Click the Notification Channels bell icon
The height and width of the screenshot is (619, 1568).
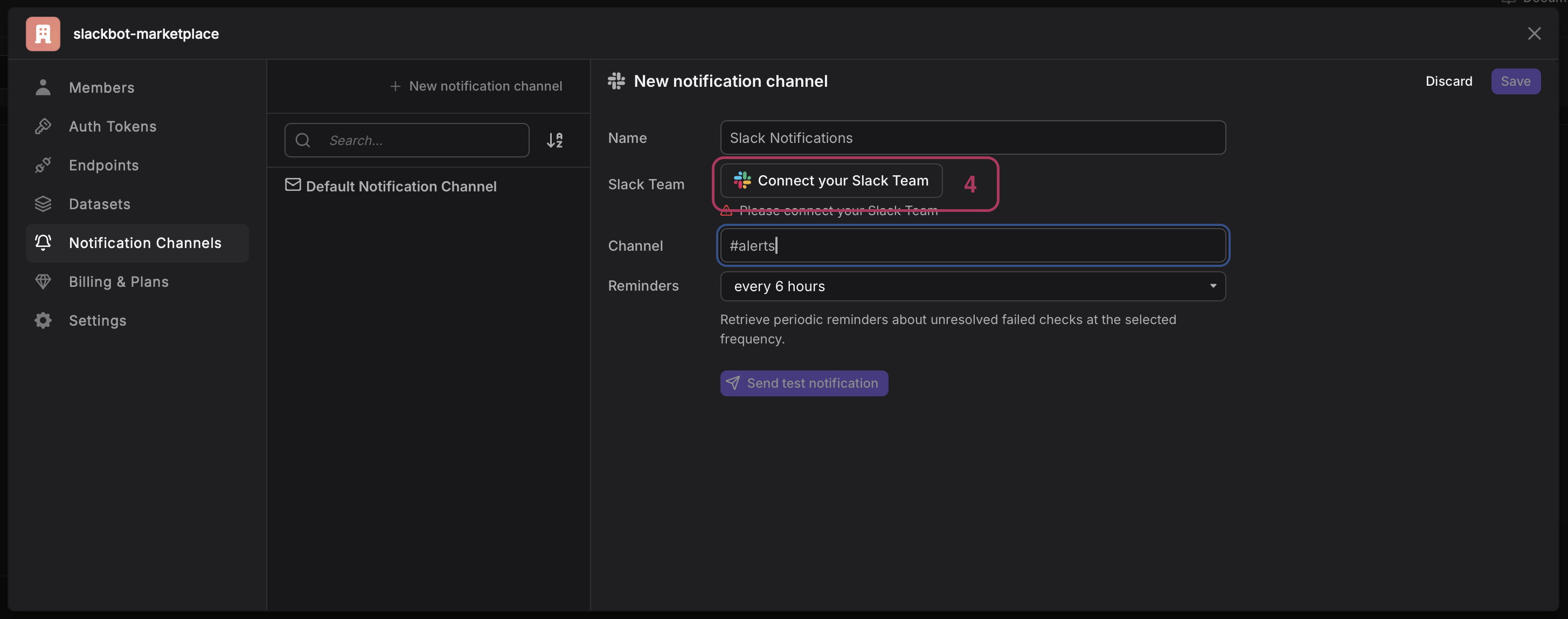coord(43,243)
